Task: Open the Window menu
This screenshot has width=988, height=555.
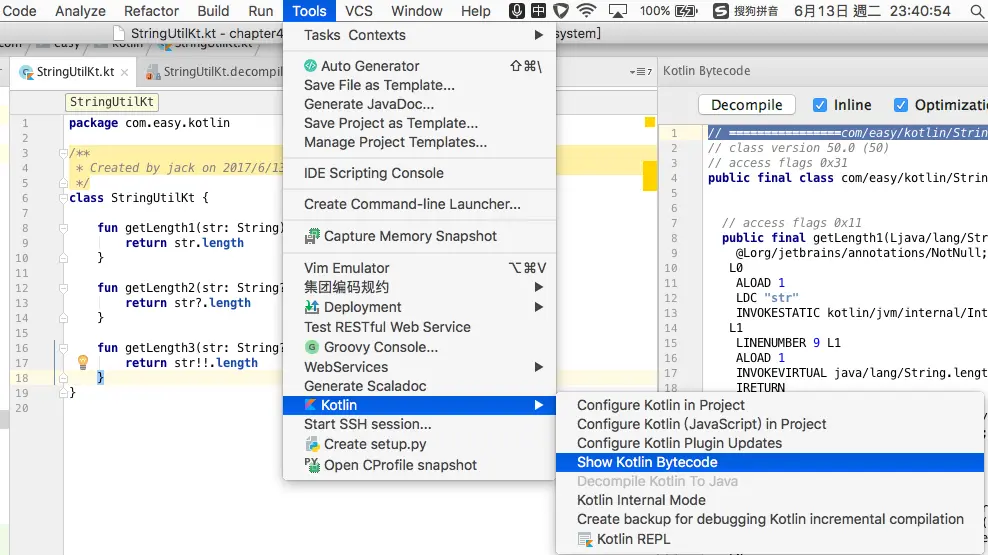Action: [x=416, y=11]
